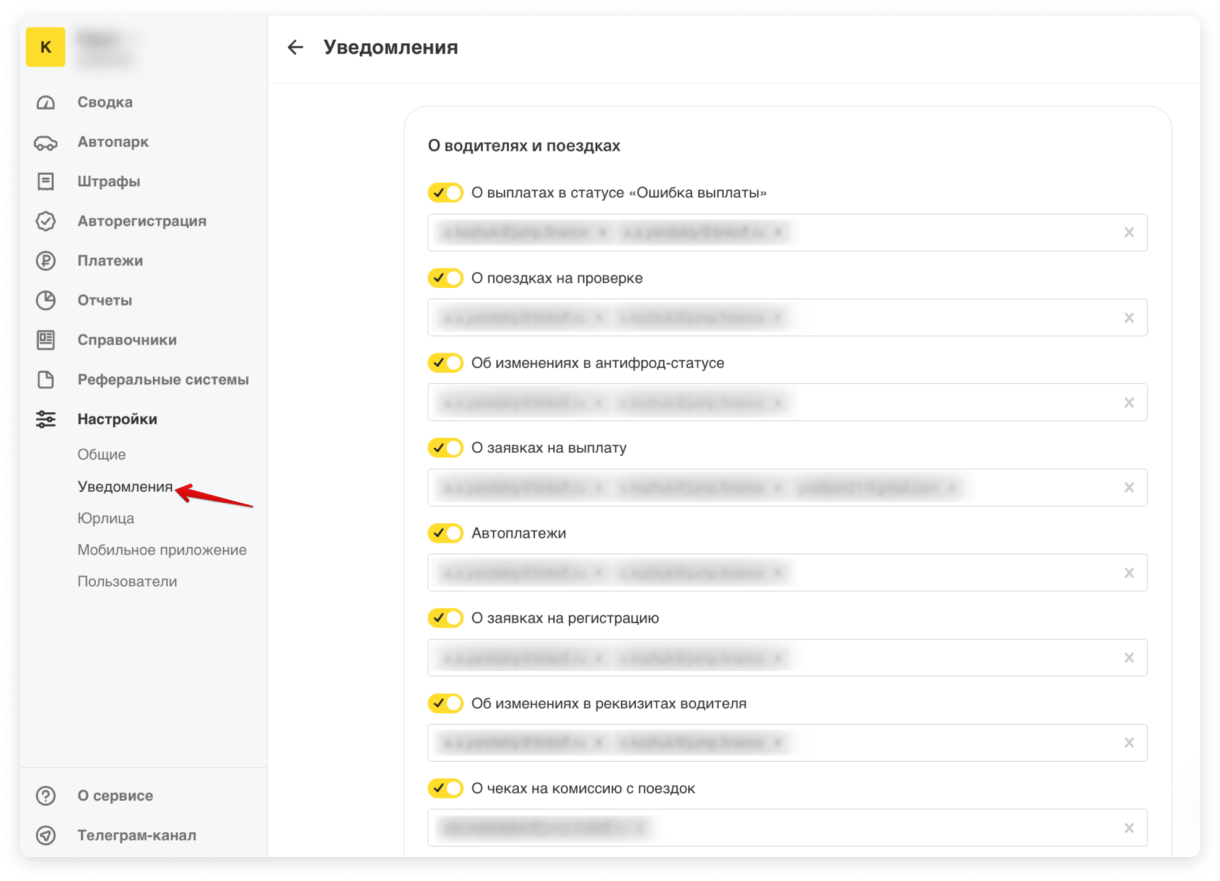Toggle off О поездках на проверке
Screen dimensions: 1220x881
pos(446,278)
